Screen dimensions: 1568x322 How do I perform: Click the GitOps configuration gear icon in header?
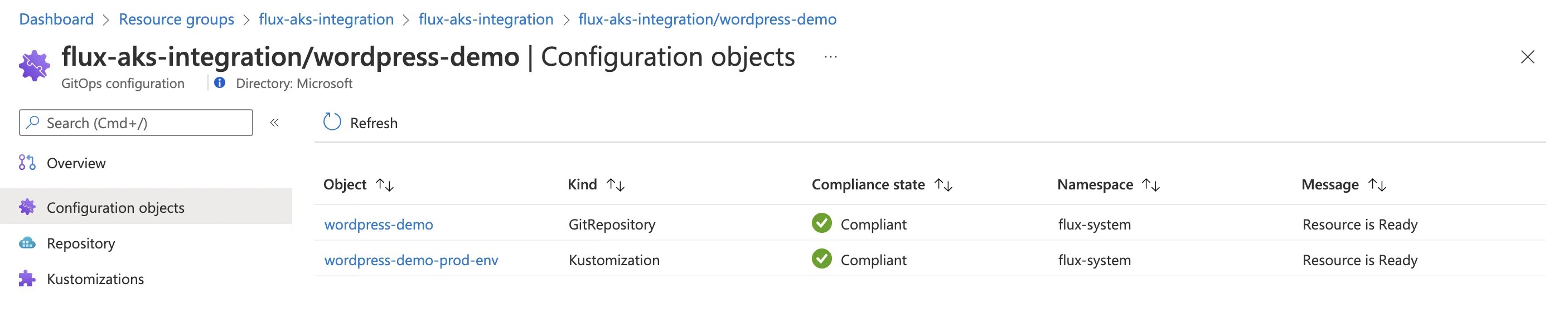point(34,66)
